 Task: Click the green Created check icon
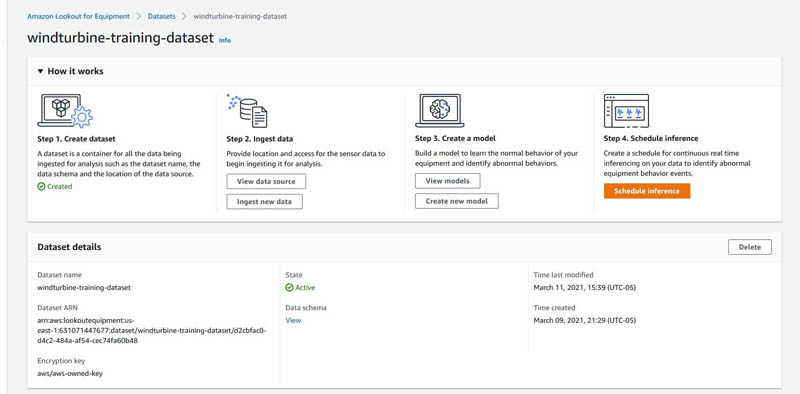click(41, 187)
